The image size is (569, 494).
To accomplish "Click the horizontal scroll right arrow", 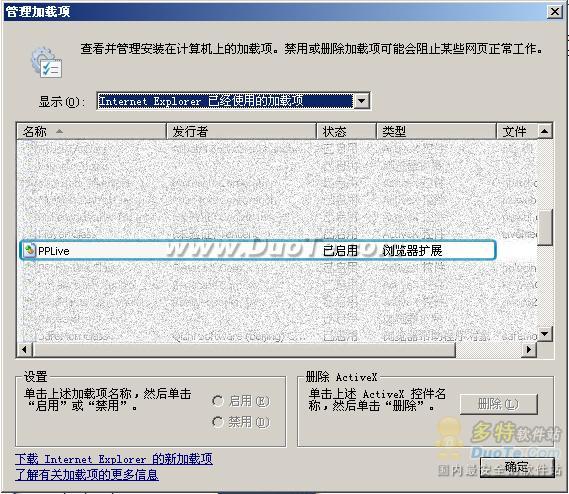I will (529, 350).
